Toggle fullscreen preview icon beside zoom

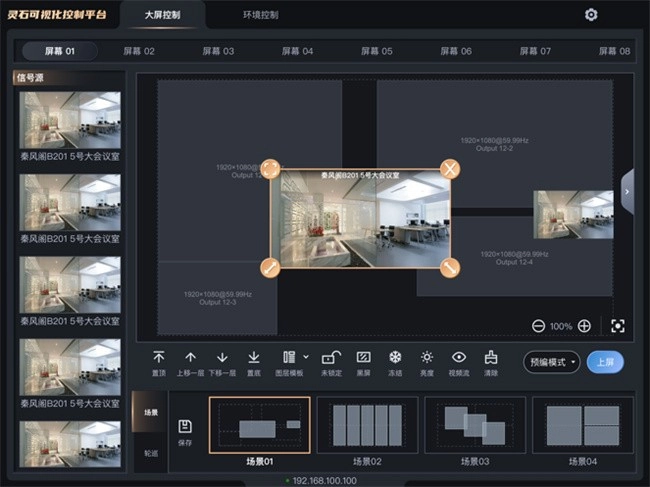pos(618,326)
